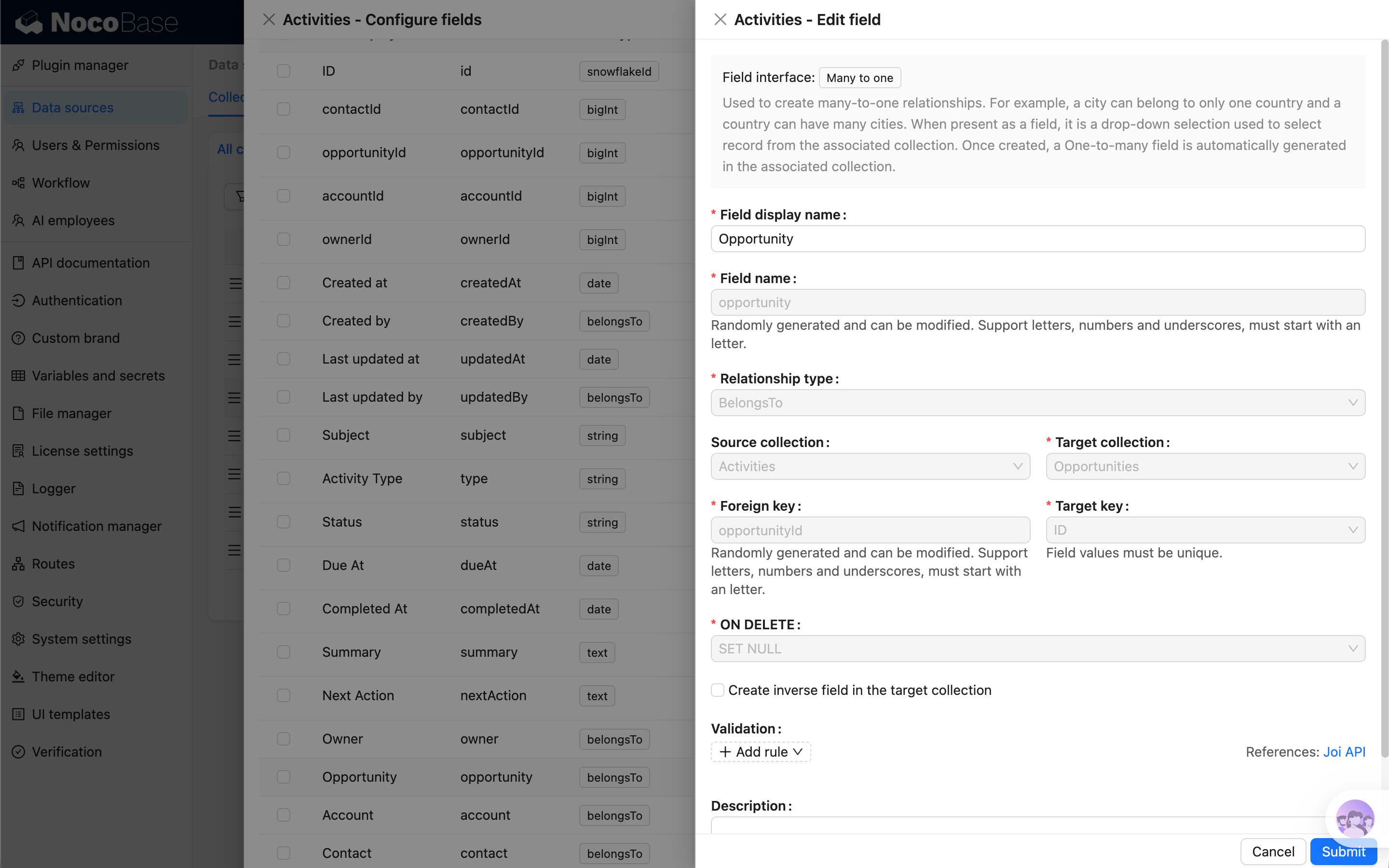The height and width of the screenshot is (868, 1389).
Task: Open the Workflow section
Action: point(60,183)
